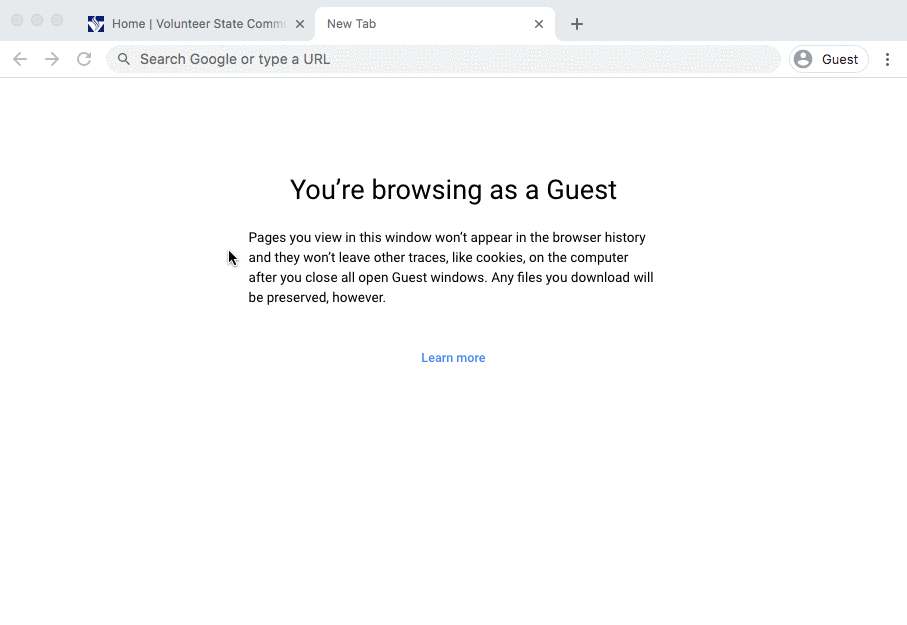Click the Volunteer State tab favicon

pyautogui.click(x=95, y=23)
